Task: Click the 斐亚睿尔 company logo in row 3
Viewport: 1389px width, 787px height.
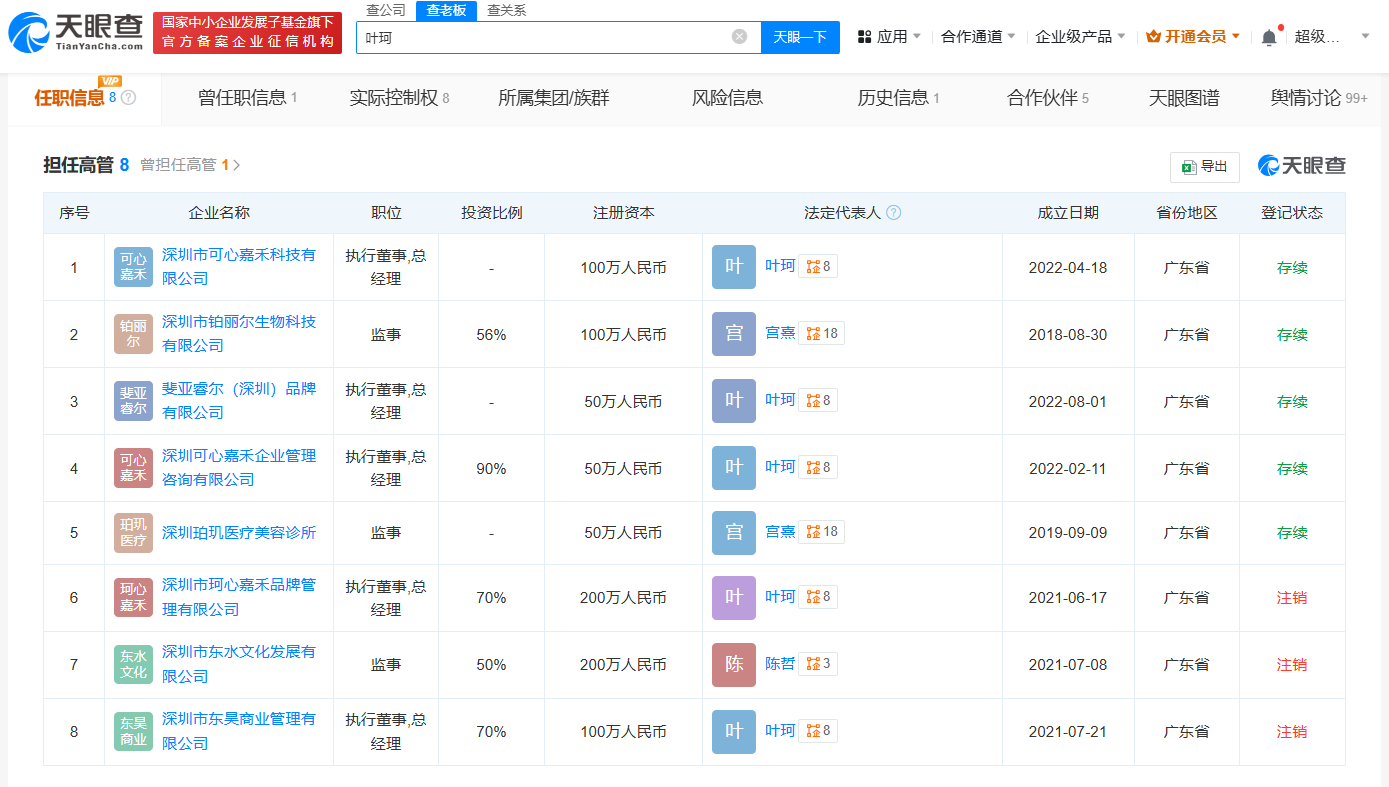Action: (x=134, y=401)
